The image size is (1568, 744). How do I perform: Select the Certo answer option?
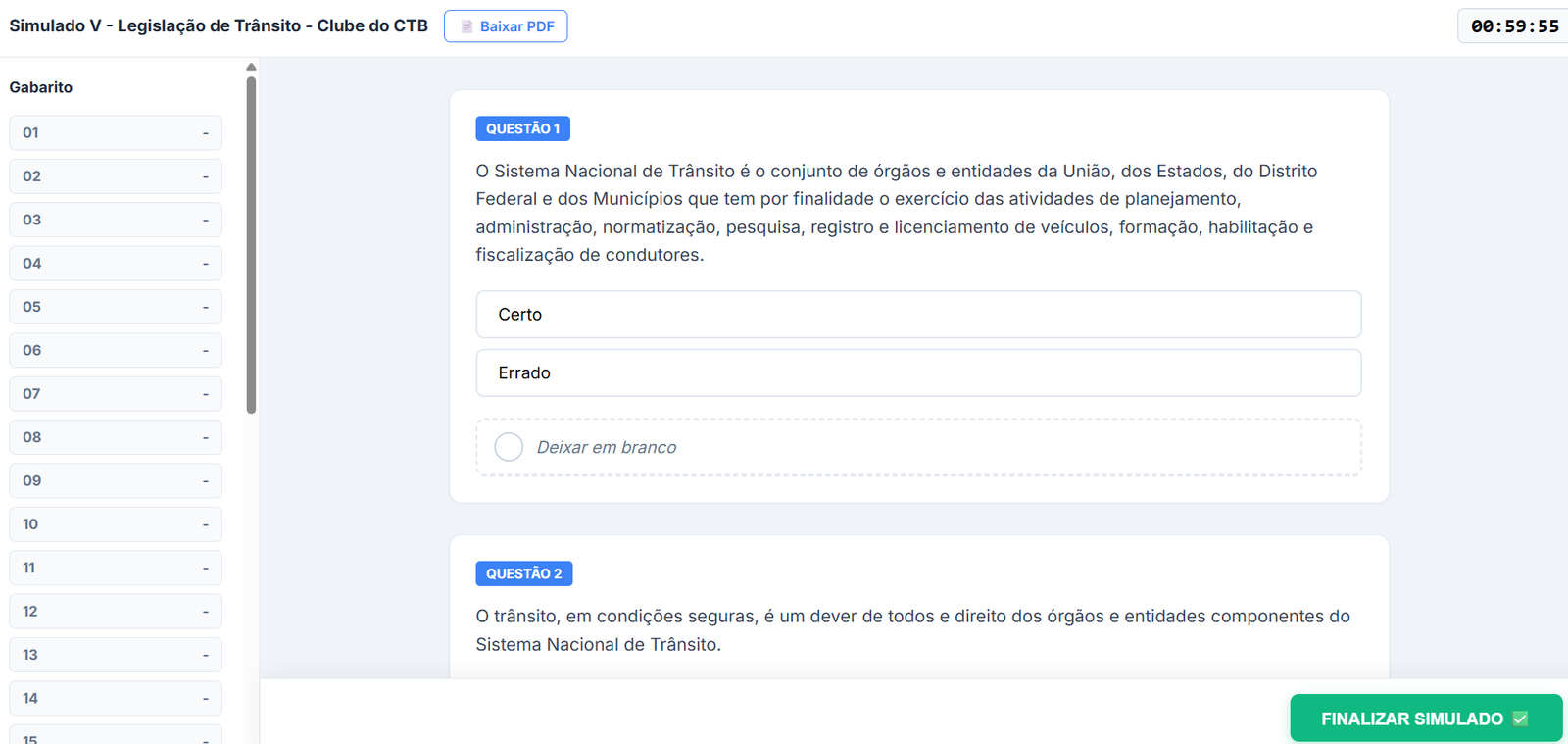pos(917,315)
